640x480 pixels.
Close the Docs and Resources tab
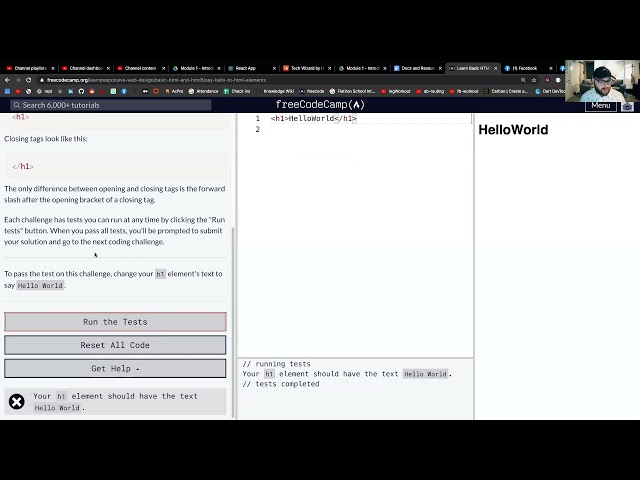point(440,69)
